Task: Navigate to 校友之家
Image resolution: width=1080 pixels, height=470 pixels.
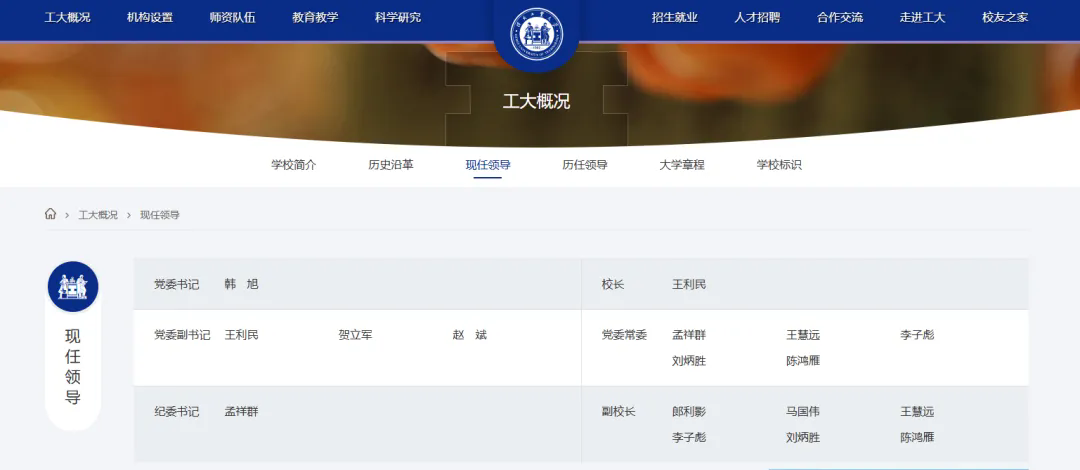Action: [x=1005, y=17]
